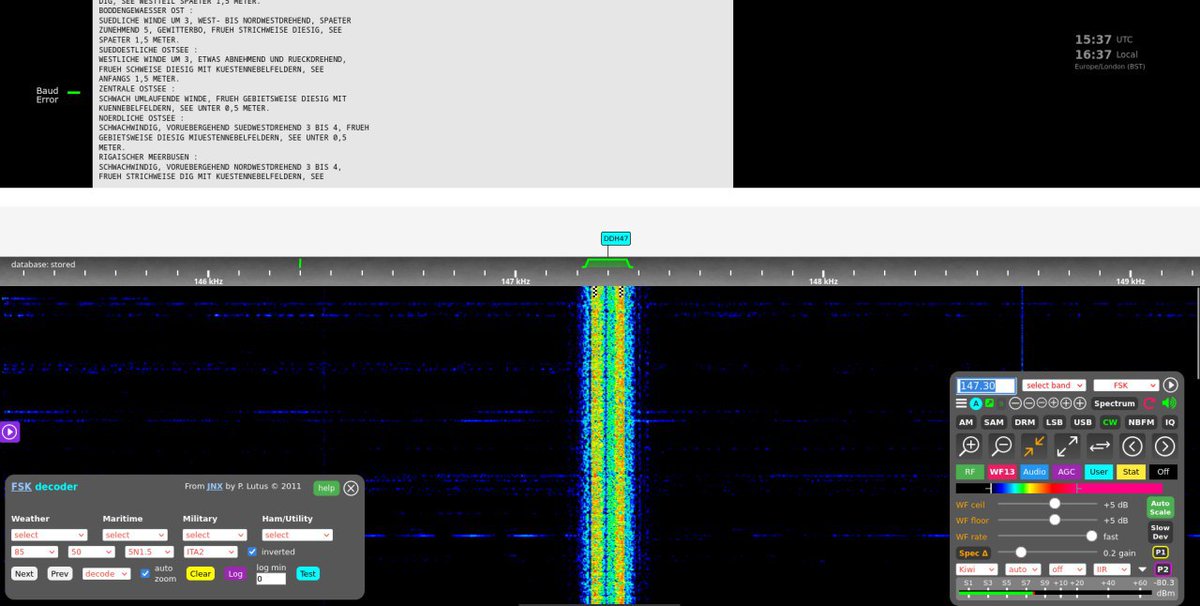This screenshot has width=1200, height=606.
Task: Click the orange inward arrows max-zoom icon
Action: [1034, 446]
